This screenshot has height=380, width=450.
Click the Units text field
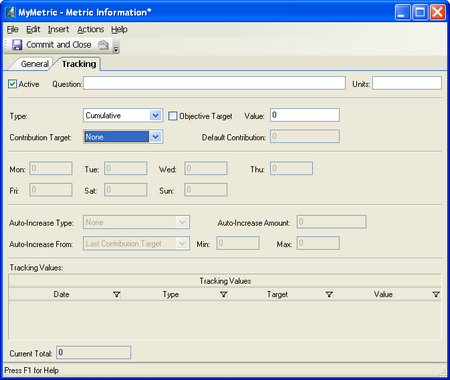click(407, 83)
